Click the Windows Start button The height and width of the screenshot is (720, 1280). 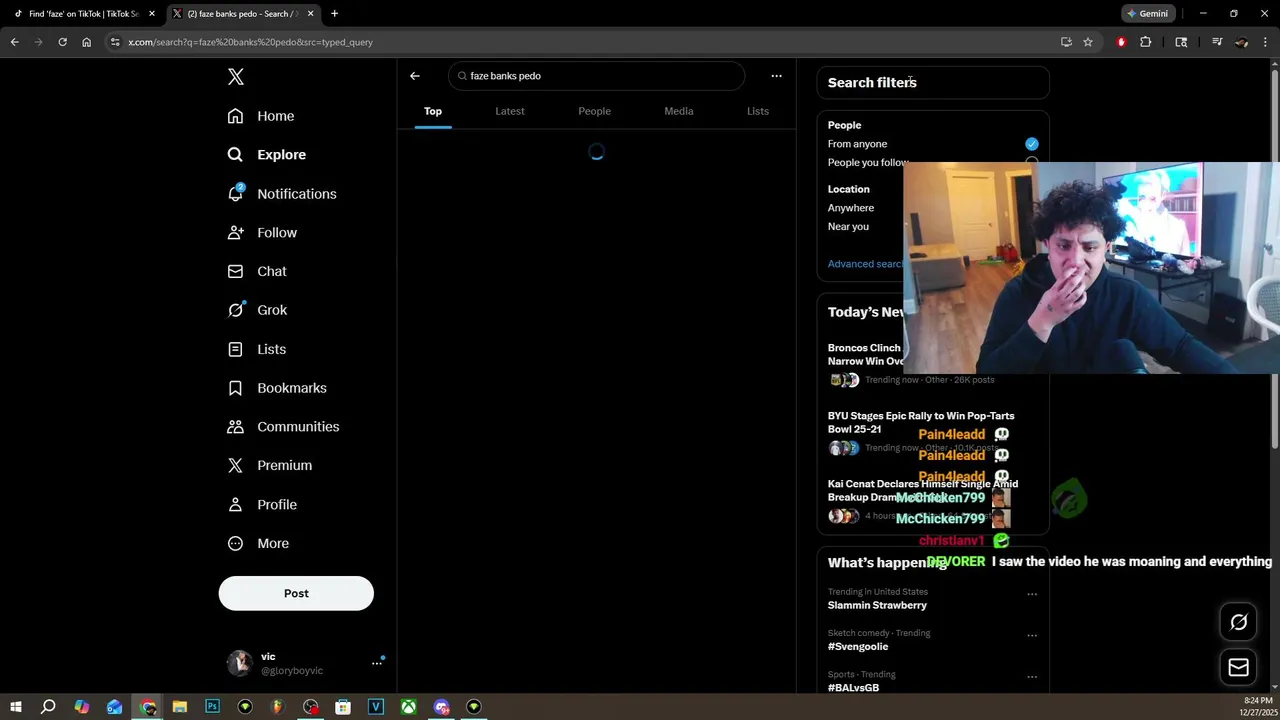(x=16, y=707)
